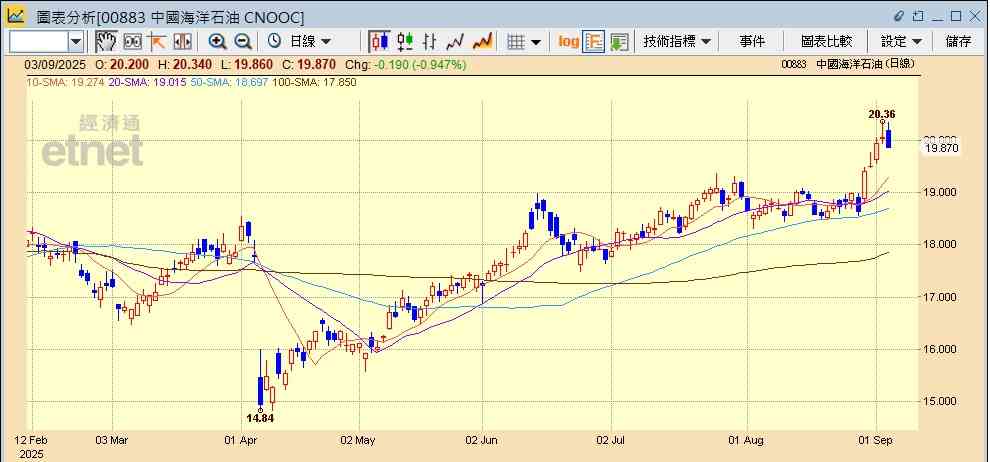This screenshot has height=462, width=990.
Task: Click the 00883 中國海洋石油 (日線) chart label
Action: [847, 64]
